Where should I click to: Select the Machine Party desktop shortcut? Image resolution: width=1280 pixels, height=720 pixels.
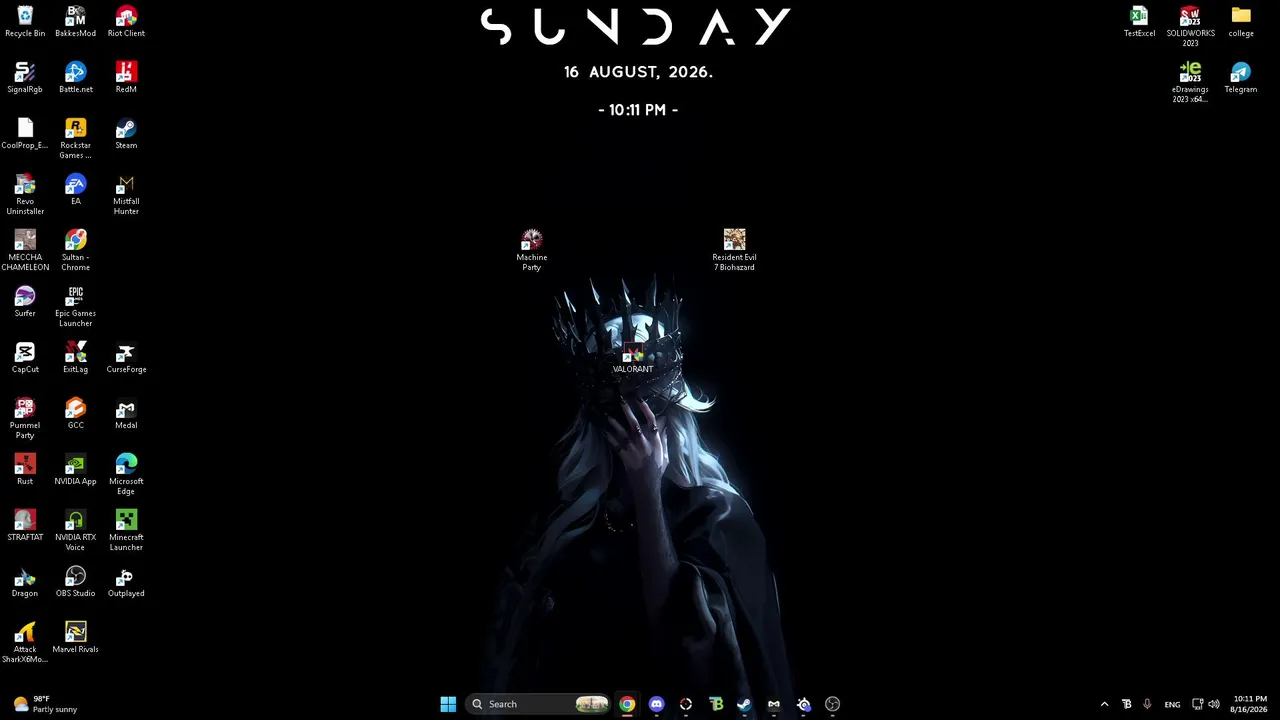532,250
